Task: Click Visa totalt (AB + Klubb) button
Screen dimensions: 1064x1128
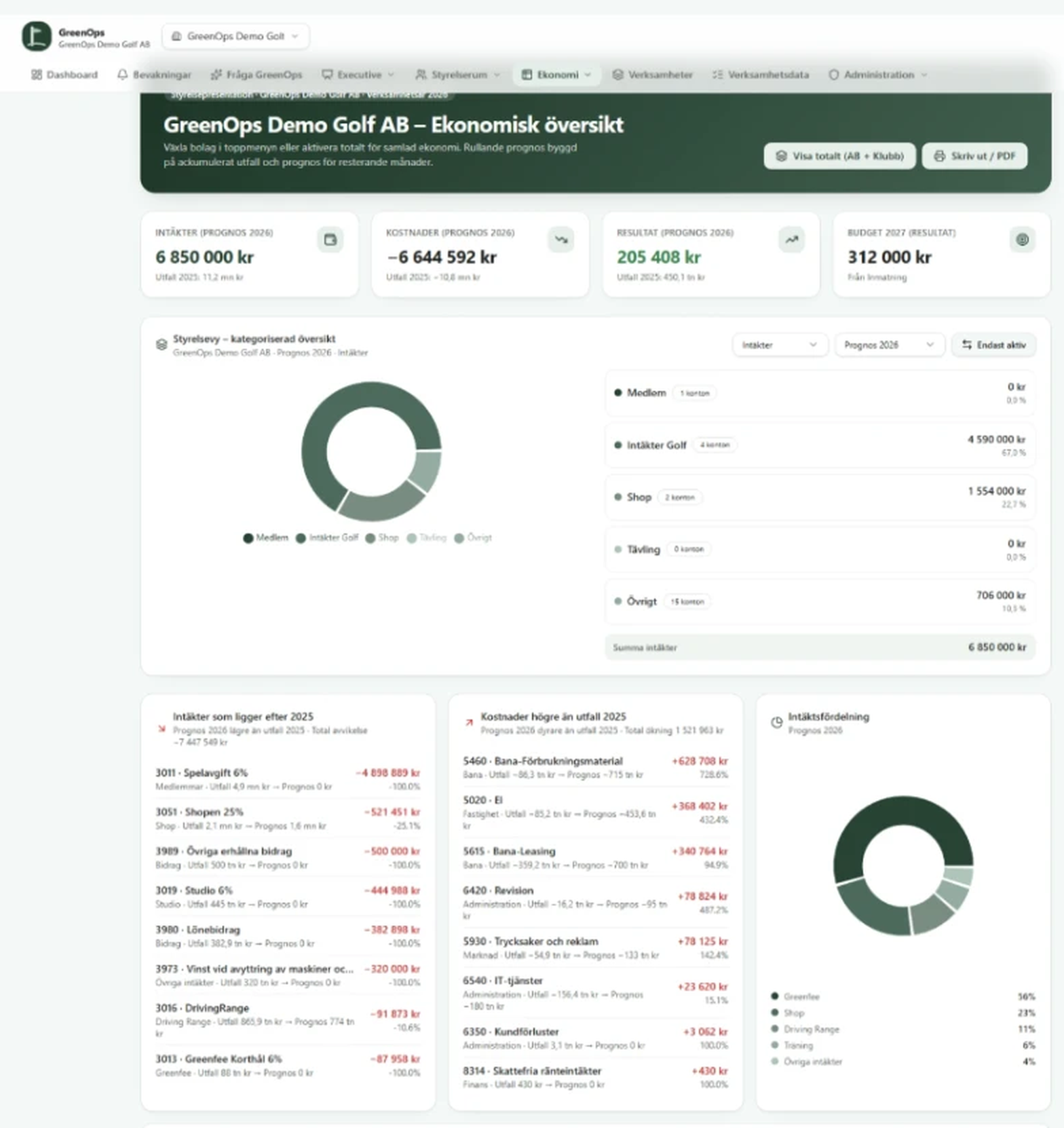Action: tap(839, 156)
